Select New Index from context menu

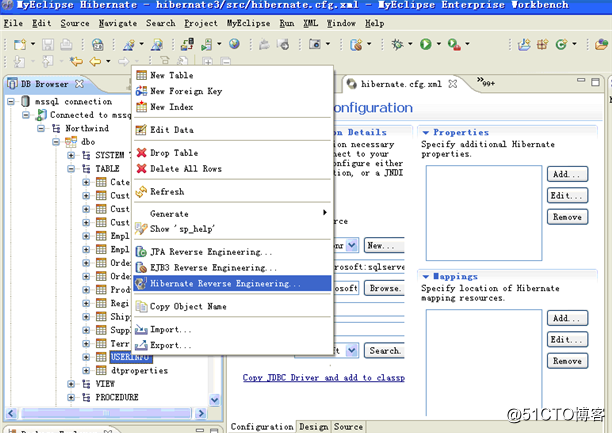pyautogui.click(x=232, y=107)
